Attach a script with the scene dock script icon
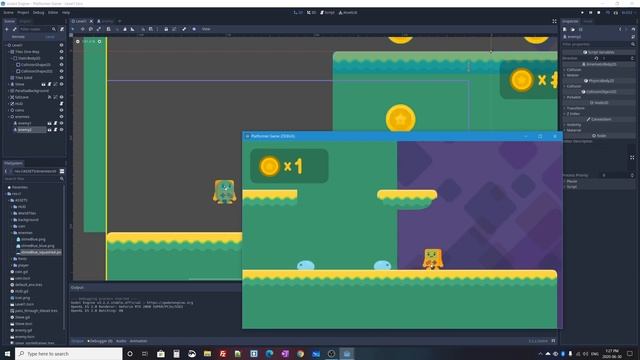The width and height of the screenshot is (640, 360). coord(62,29)
